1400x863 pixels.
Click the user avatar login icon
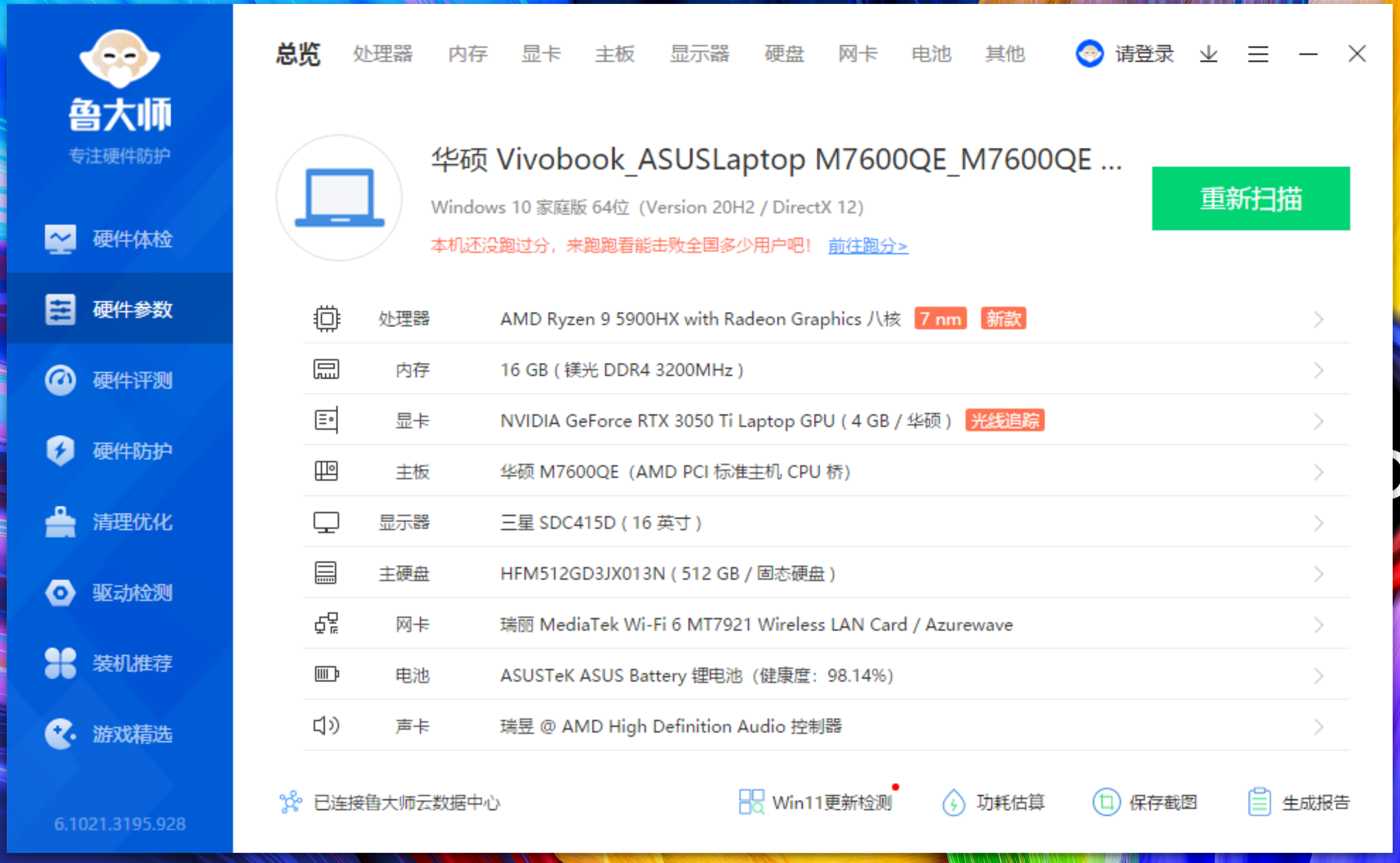point(1089,54)
